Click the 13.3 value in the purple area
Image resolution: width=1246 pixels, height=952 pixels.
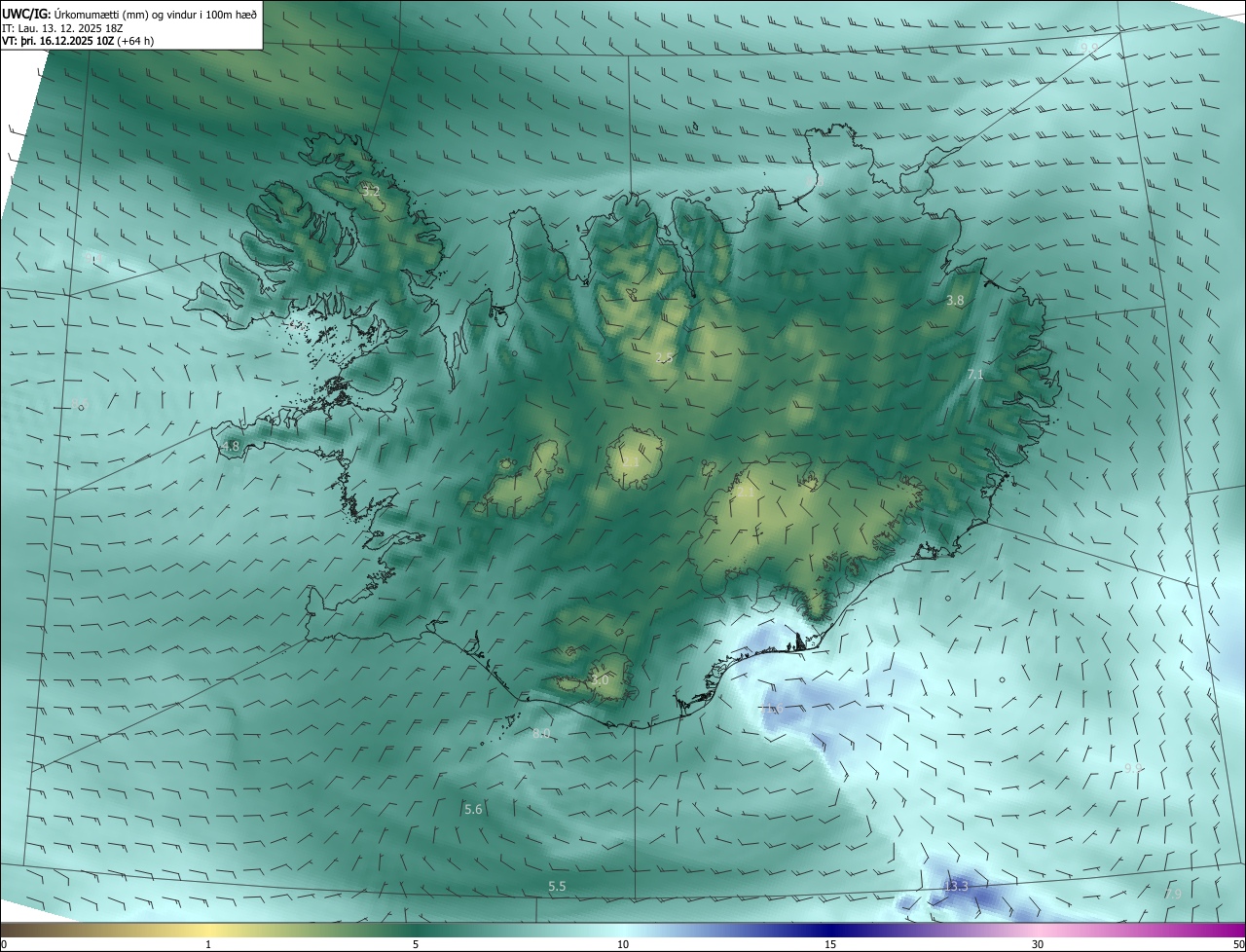point(956,886)
